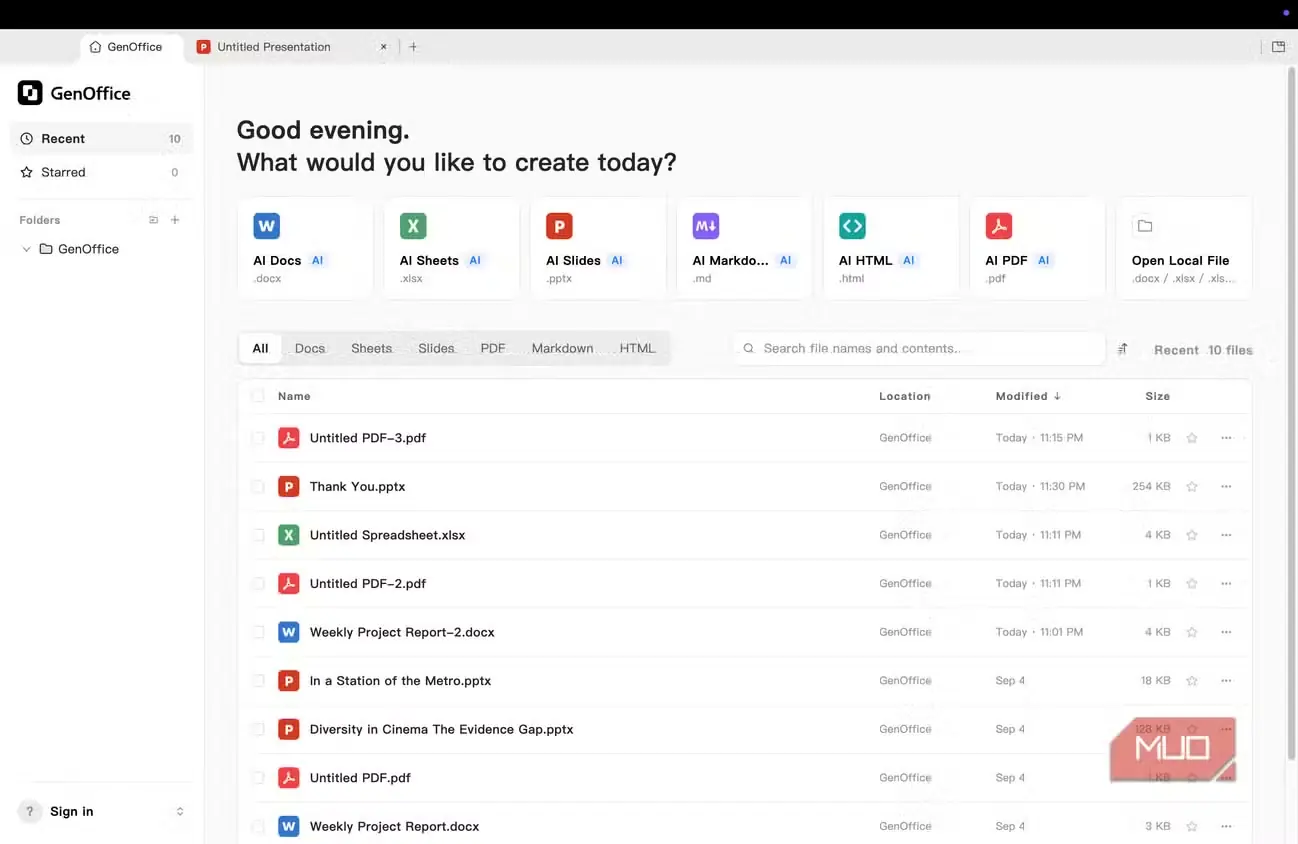Click the help question mark icon
This screenshot has height=844, width=1298.
point(30,812)
